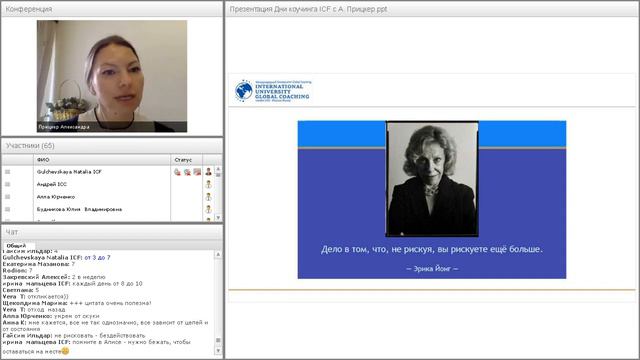The width and height of the screenshot is (640, 360).
Task: Click chat message 'от 3 до 7'
Action: pos(97,258)
